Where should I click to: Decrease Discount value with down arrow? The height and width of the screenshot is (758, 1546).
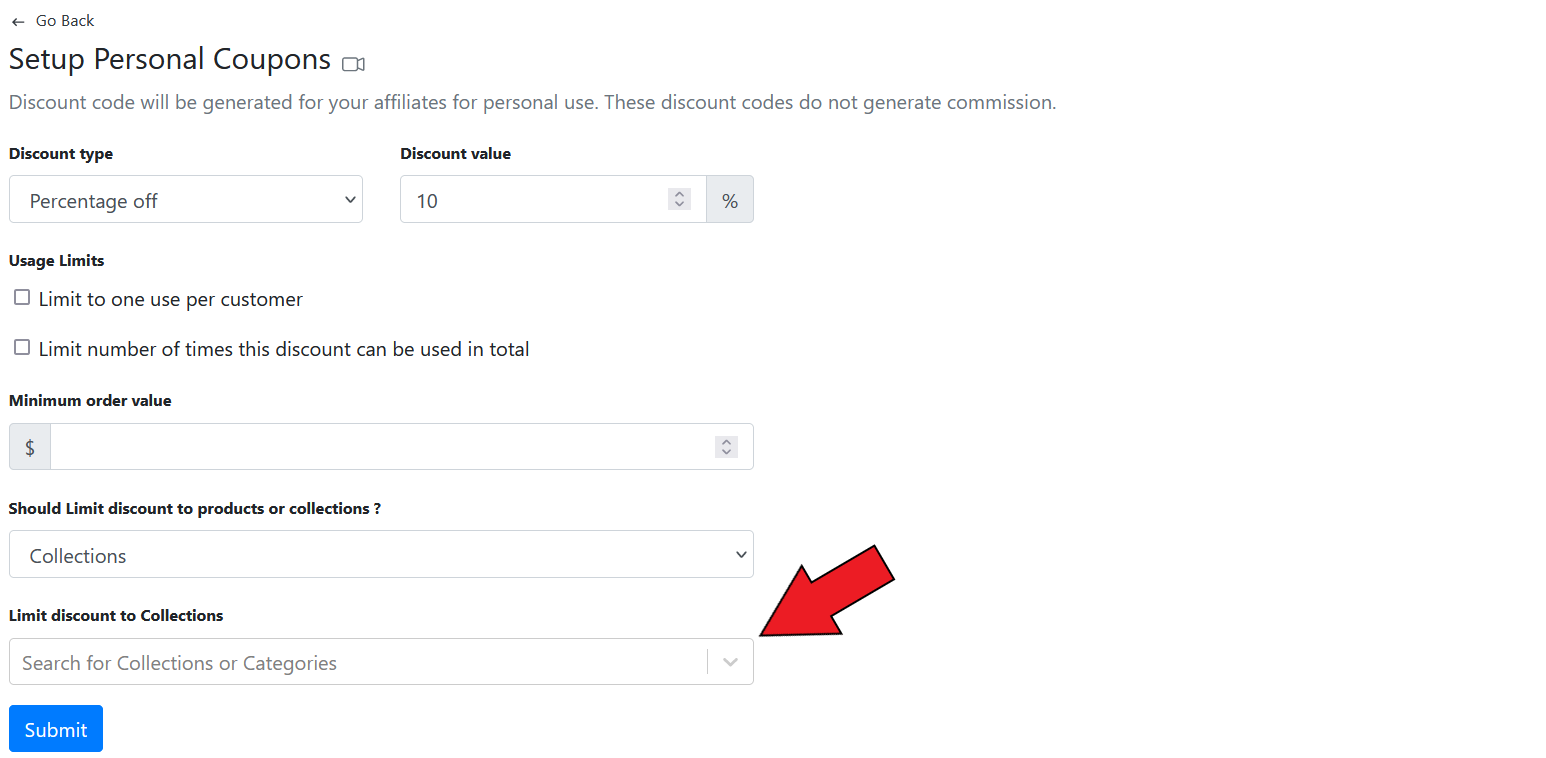click(x=679, y=205)
